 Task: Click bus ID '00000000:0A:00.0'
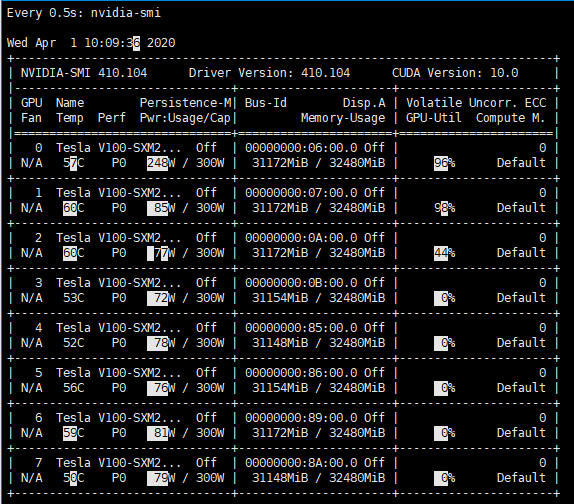point(301,238)
